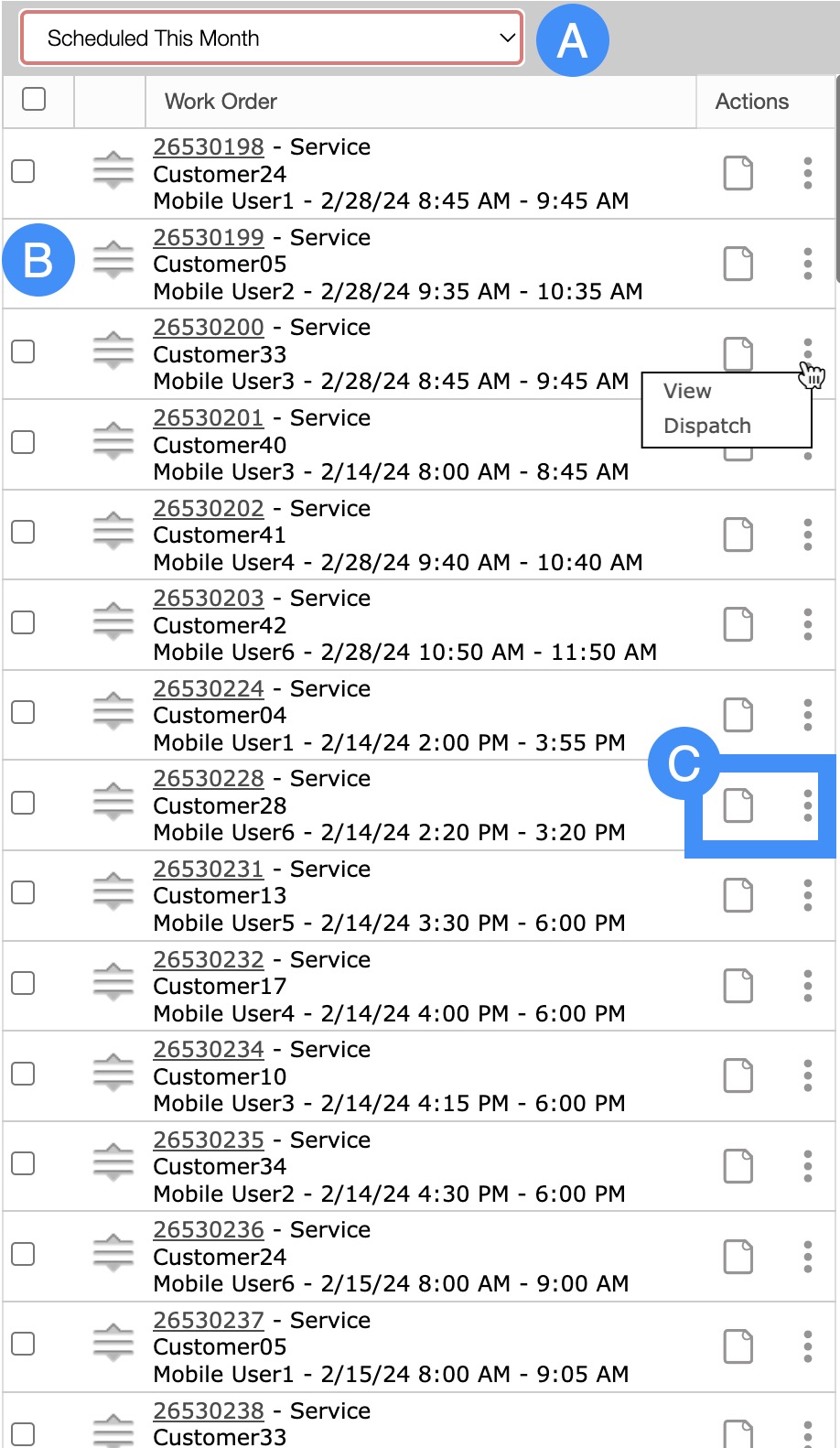This screenshot has width=840, height=1448.
Task: Toggle the select-all checkbox in header
Action: click(34, 99)
